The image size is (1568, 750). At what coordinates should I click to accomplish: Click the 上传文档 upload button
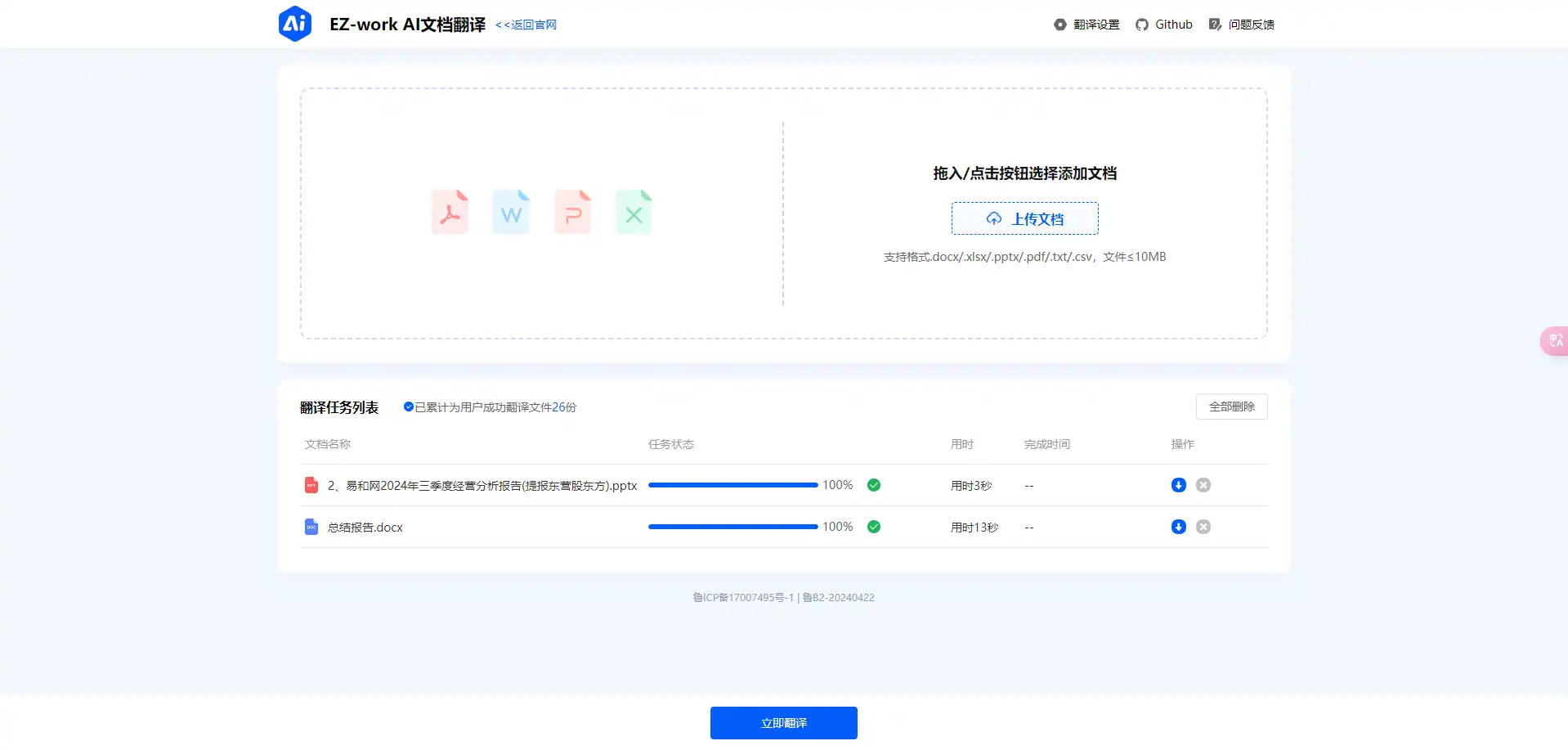click(1024, 218)
